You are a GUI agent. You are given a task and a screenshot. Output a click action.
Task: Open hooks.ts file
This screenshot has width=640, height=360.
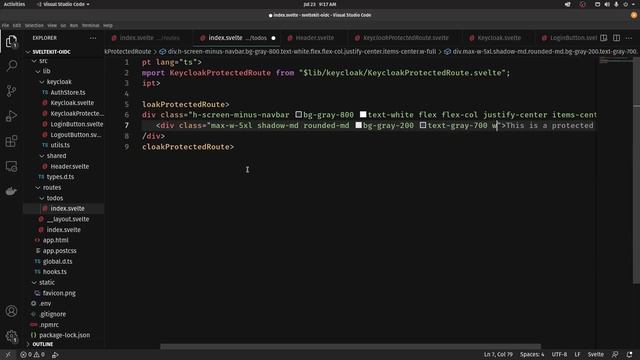click(x=54, y=272)
